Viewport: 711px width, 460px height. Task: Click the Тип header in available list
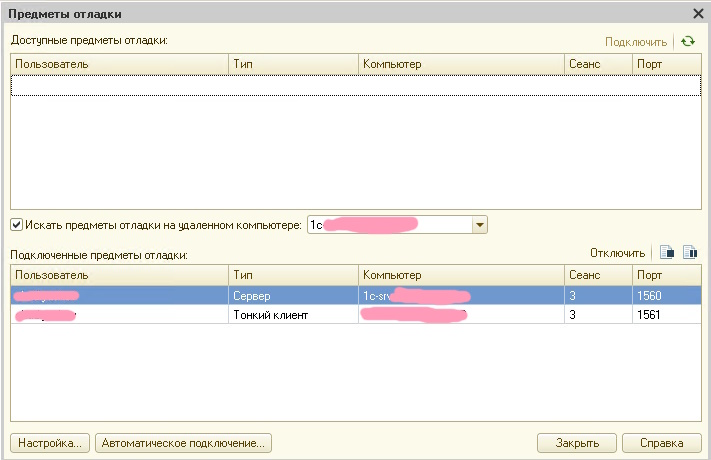tap(292, 64)
